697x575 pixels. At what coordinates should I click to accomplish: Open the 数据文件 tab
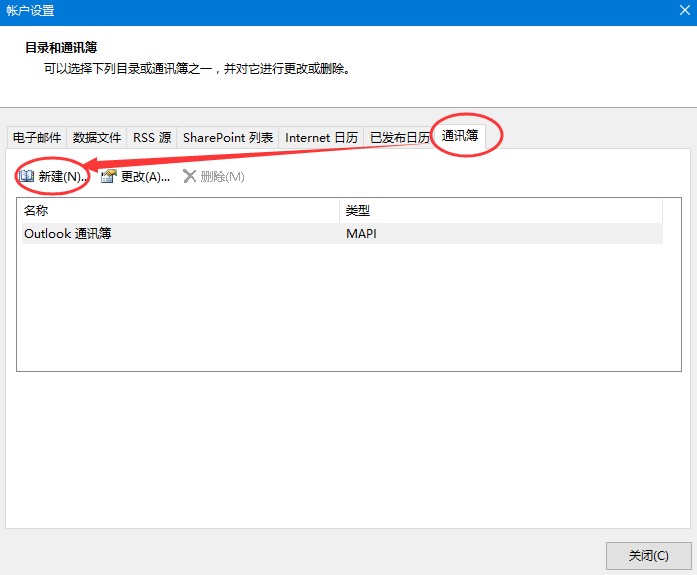(x=97, y=138)
